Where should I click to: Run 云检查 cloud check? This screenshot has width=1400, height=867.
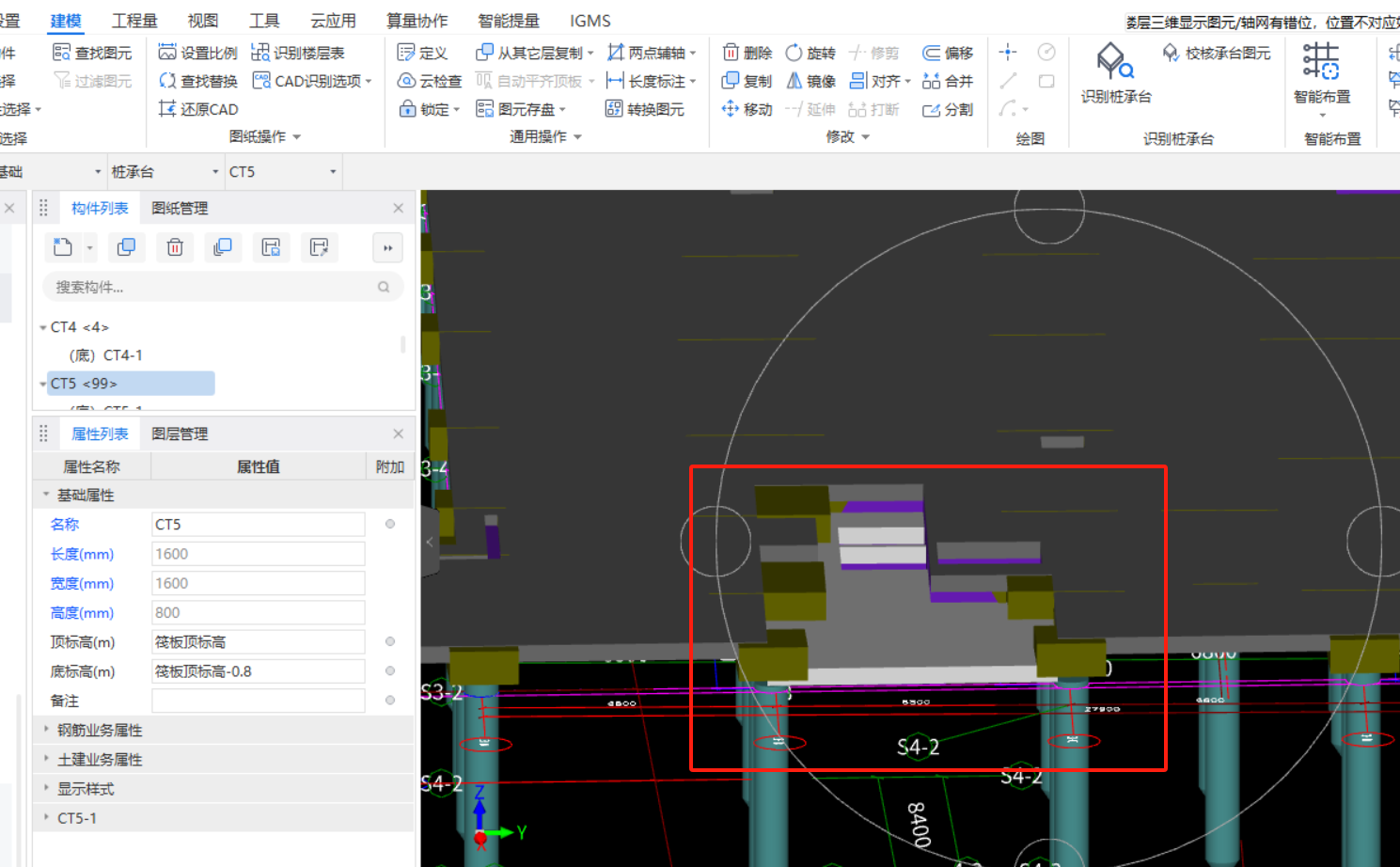pos(430,81)
